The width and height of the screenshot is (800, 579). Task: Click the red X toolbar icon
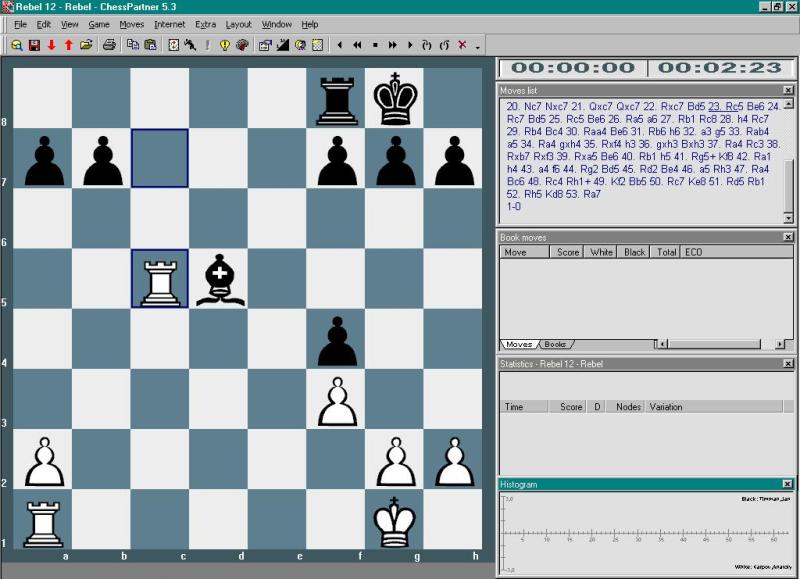(x=462, y=45)
